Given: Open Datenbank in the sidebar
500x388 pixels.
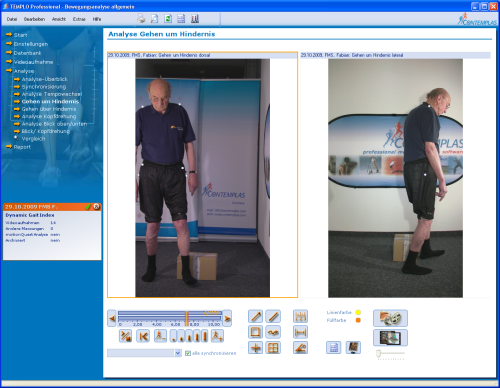Looking at the screenshot, I should (x=27, y=53).
